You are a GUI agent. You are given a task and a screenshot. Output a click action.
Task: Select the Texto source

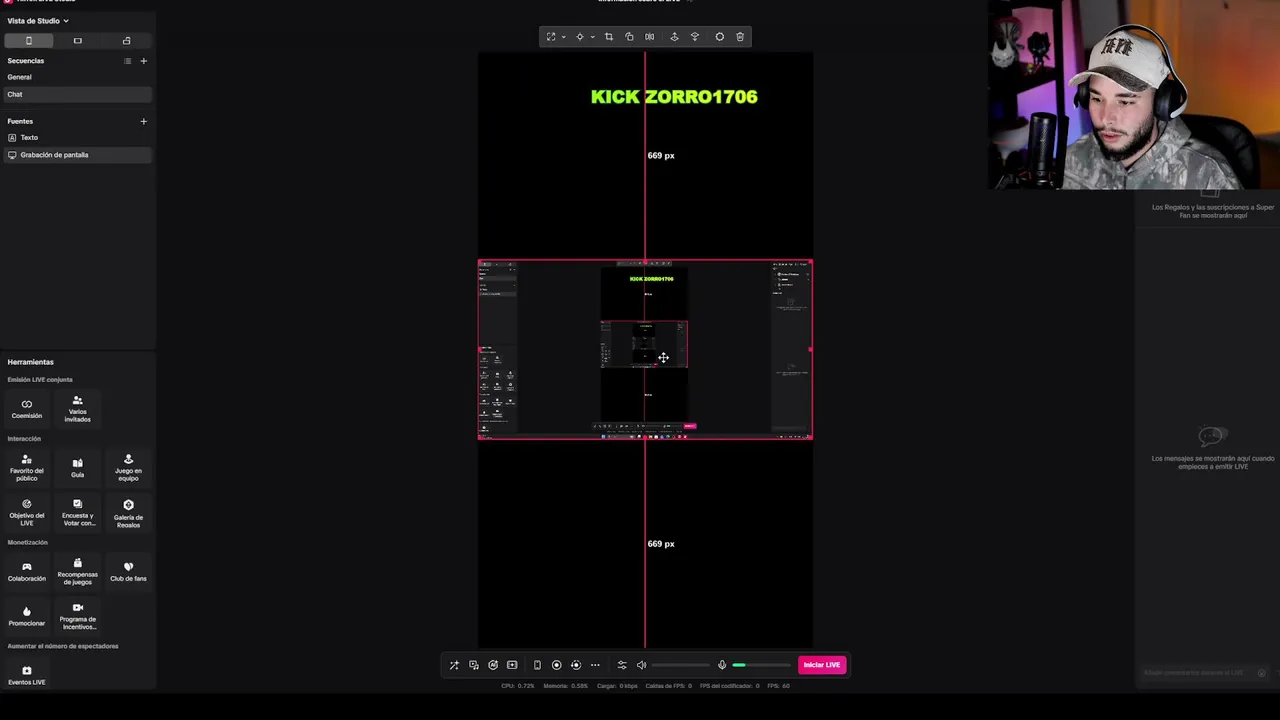point(77,137)
